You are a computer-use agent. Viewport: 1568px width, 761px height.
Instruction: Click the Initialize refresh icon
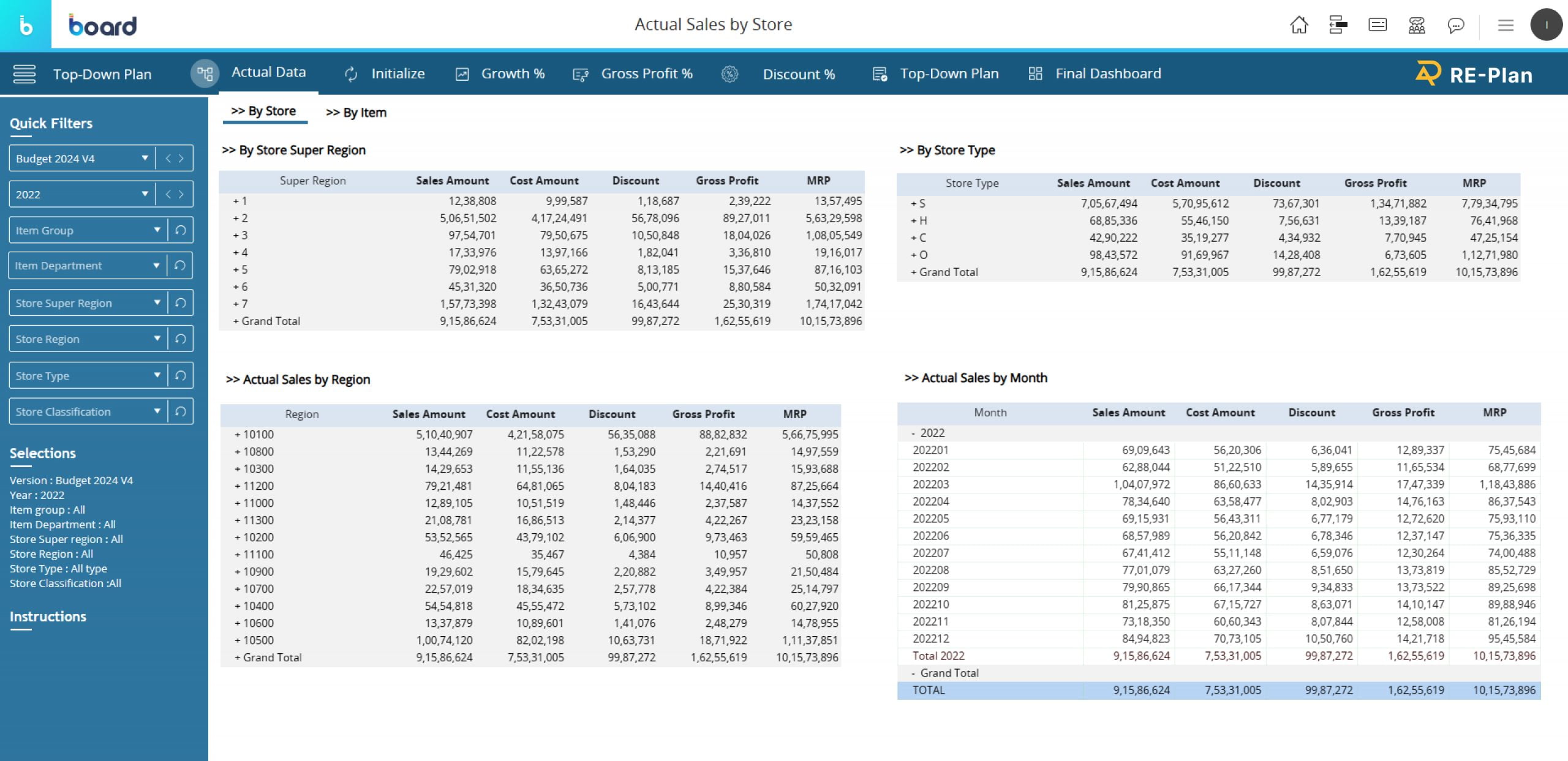[350, 73]
